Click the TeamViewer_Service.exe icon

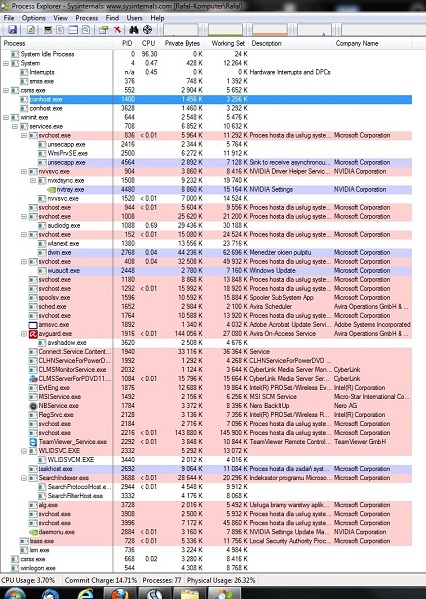pos(33,442)
